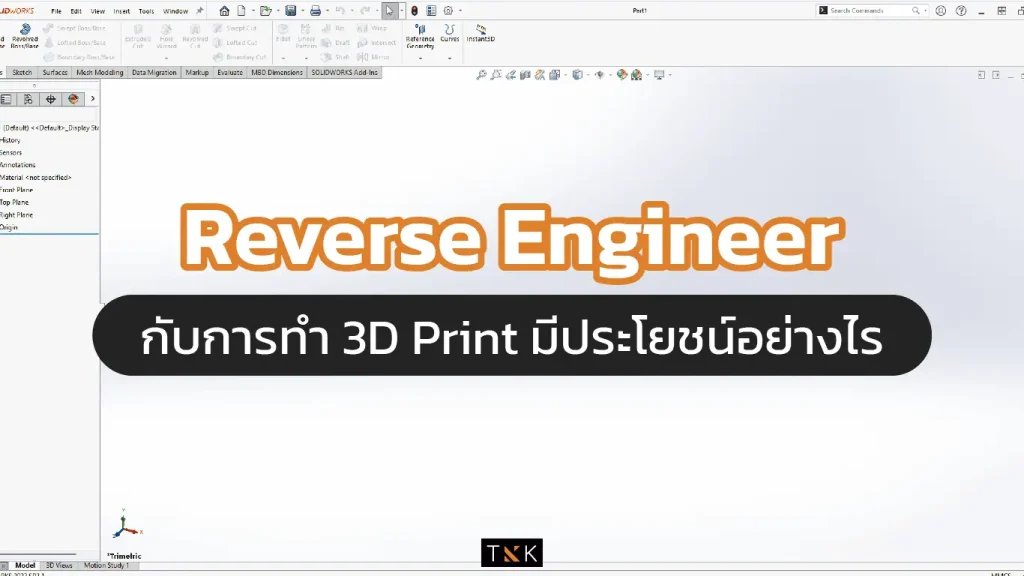This screenshot has width=1024, height=576.
Task: Expand the Curves dropdown
Action: pyautogui.click(x=450, y=58)
